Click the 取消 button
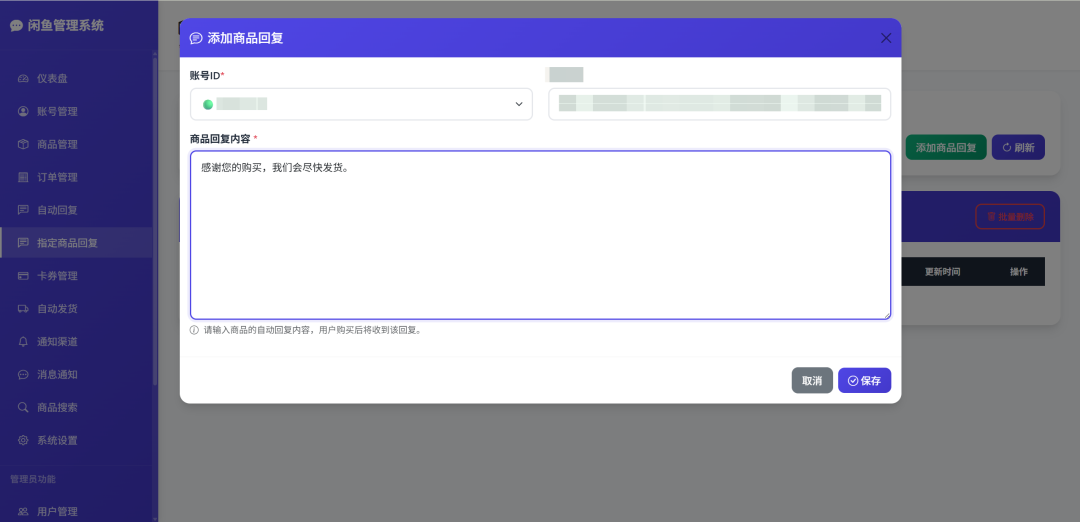Viewport: 1080px width, 522px height. pyautogui.click(x=812, y=380)
